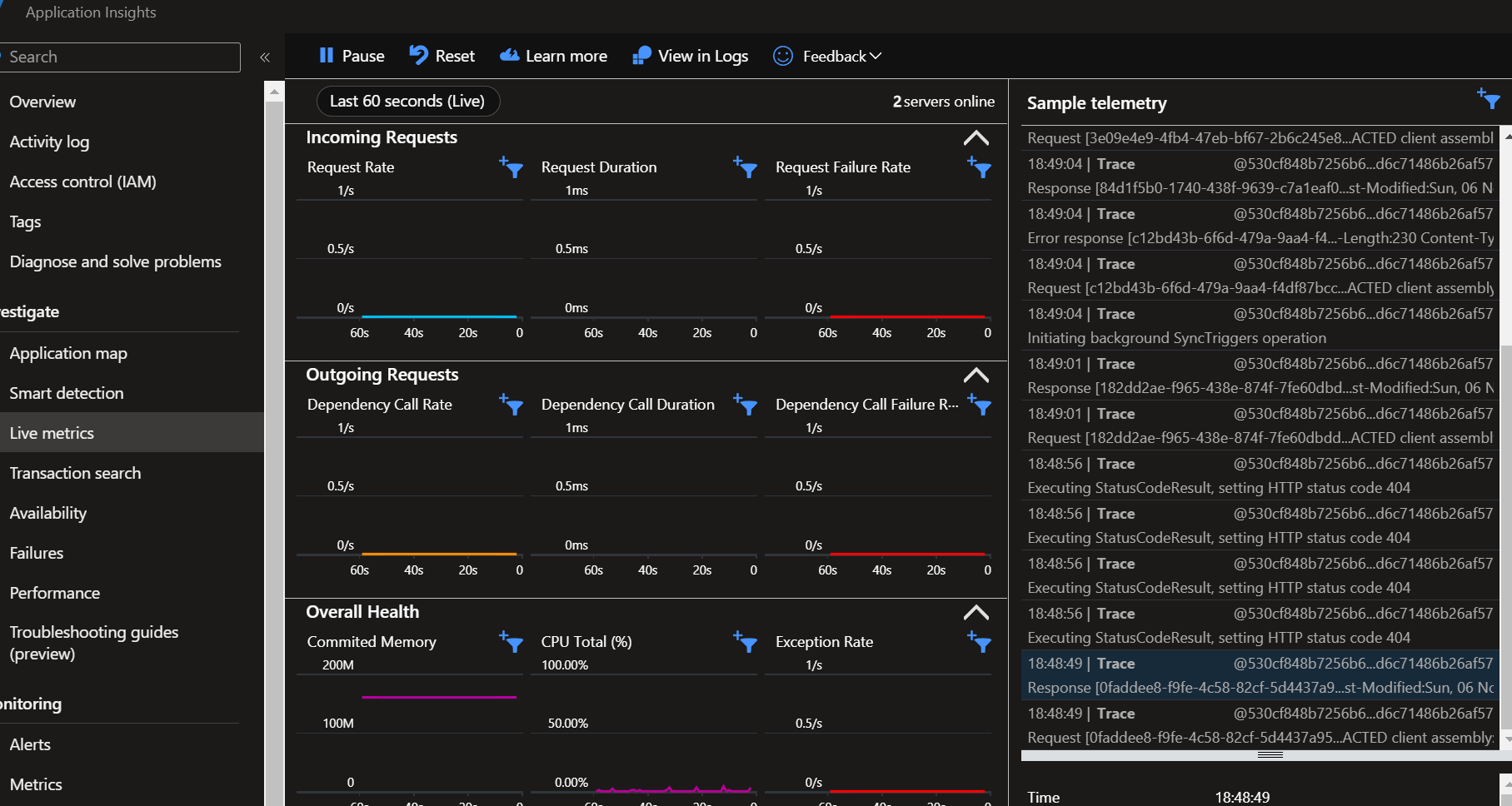Add filter to Request Failure Rate chart
Image resolution: width=1512 pixels, height=806 pixels.
(980, 167)
